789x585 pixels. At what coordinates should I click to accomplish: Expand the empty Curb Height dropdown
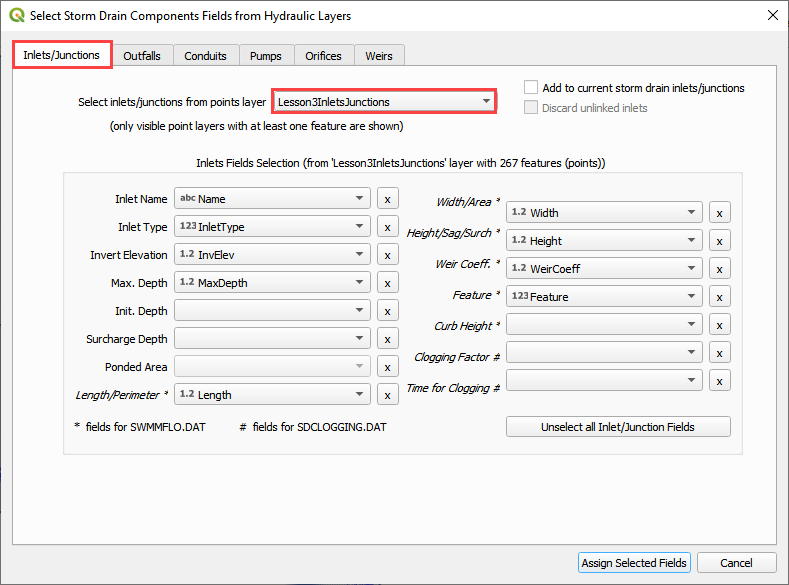point(604,325)
